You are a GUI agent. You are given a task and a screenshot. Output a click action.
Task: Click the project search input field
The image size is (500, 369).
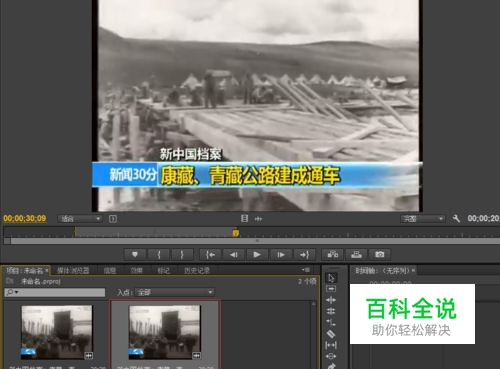(55, 292)
